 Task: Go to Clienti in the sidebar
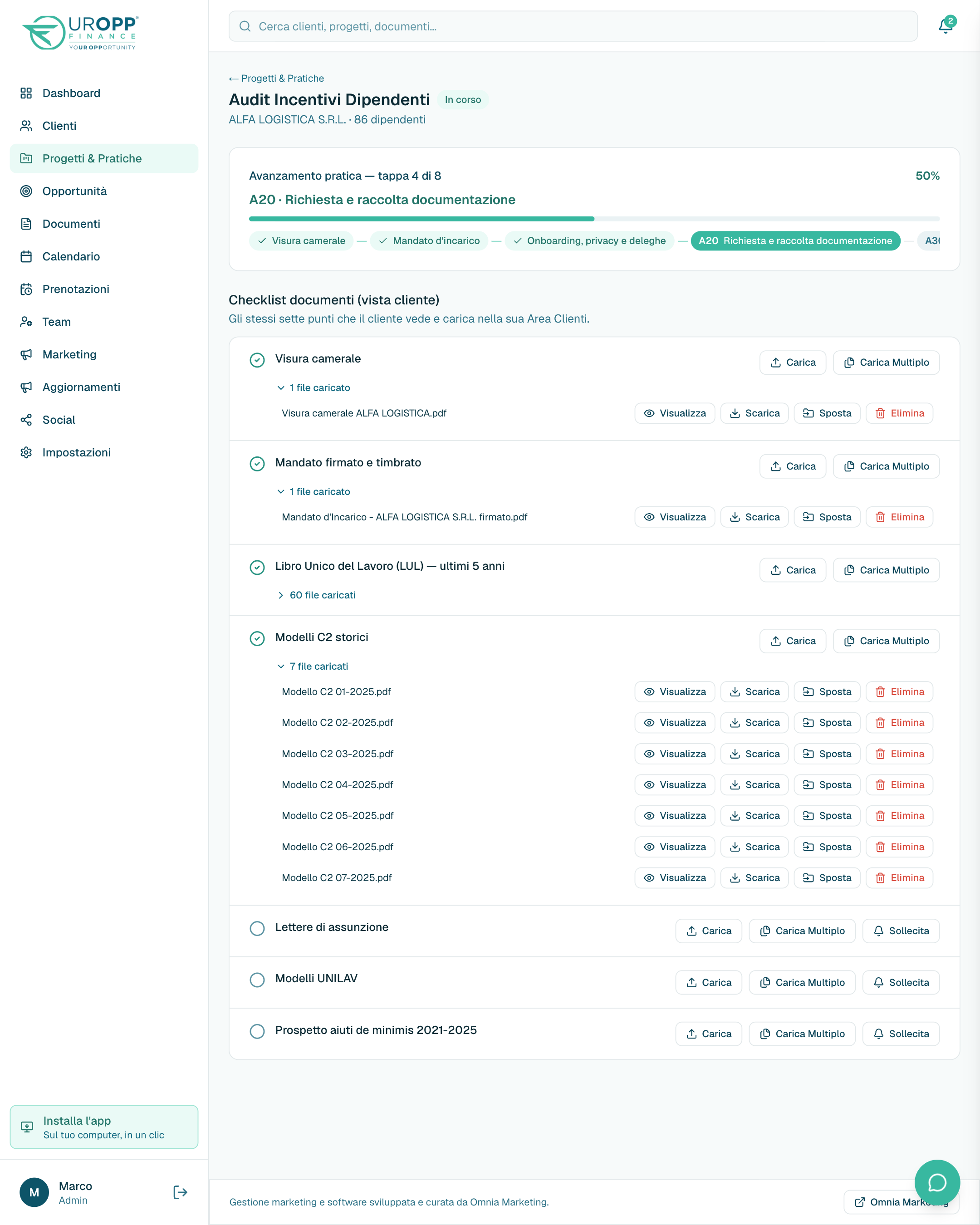pos(104,126)
